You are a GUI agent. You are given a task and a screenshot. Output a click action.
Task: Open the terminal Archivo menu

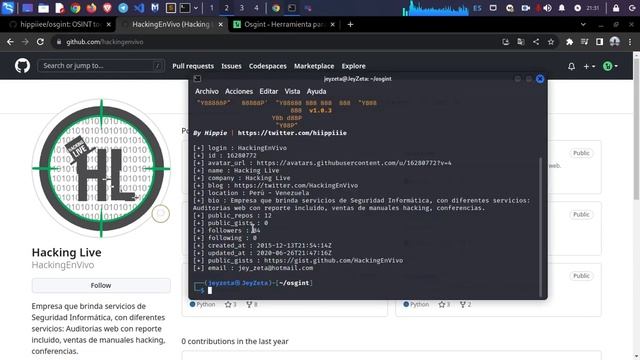pyautogui.click(x=207, y=91)
